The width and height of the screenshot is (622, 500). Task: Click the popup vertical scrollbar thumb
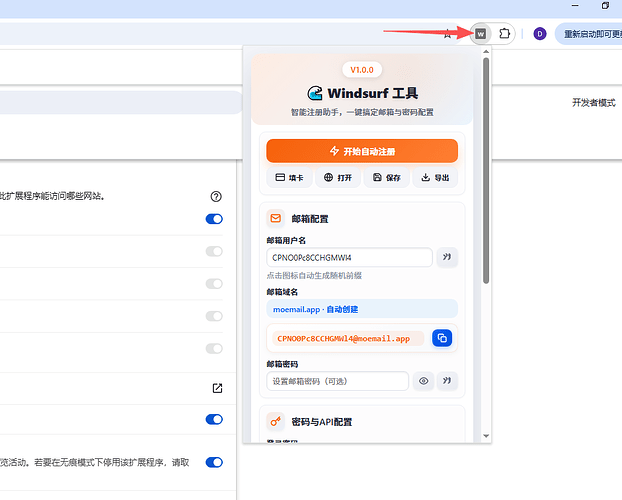(x=486, y=171)
